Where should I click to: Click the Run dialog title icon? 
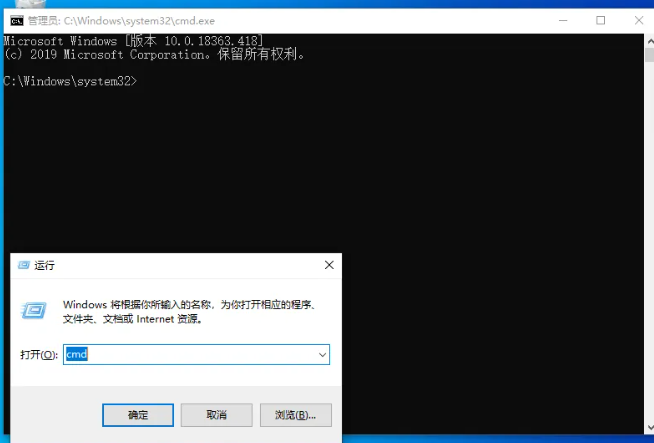pyautogui.click(x=24, y=265)
